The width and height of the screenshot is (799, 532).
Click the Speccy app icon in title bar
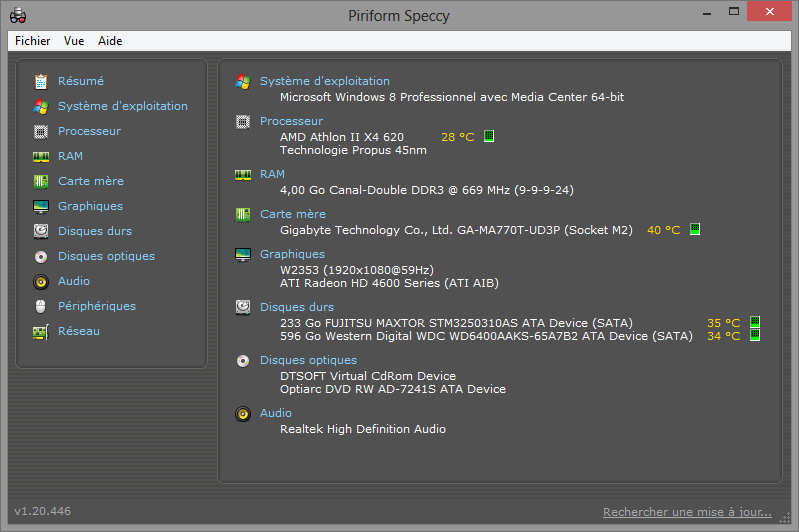pyautogui.click(x=18, y=16)
